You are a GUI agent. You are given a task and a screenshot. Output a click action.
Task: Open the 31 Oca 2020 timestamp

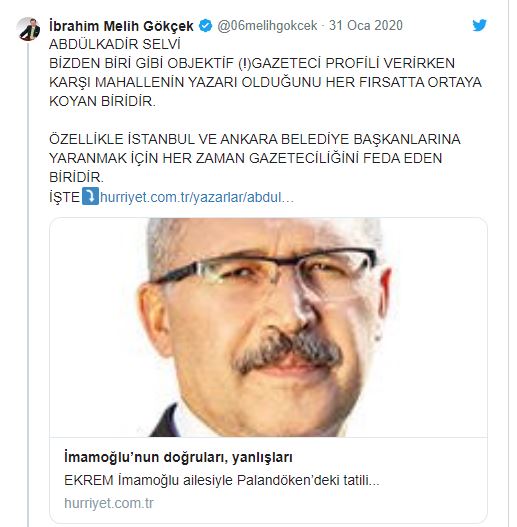366,26
